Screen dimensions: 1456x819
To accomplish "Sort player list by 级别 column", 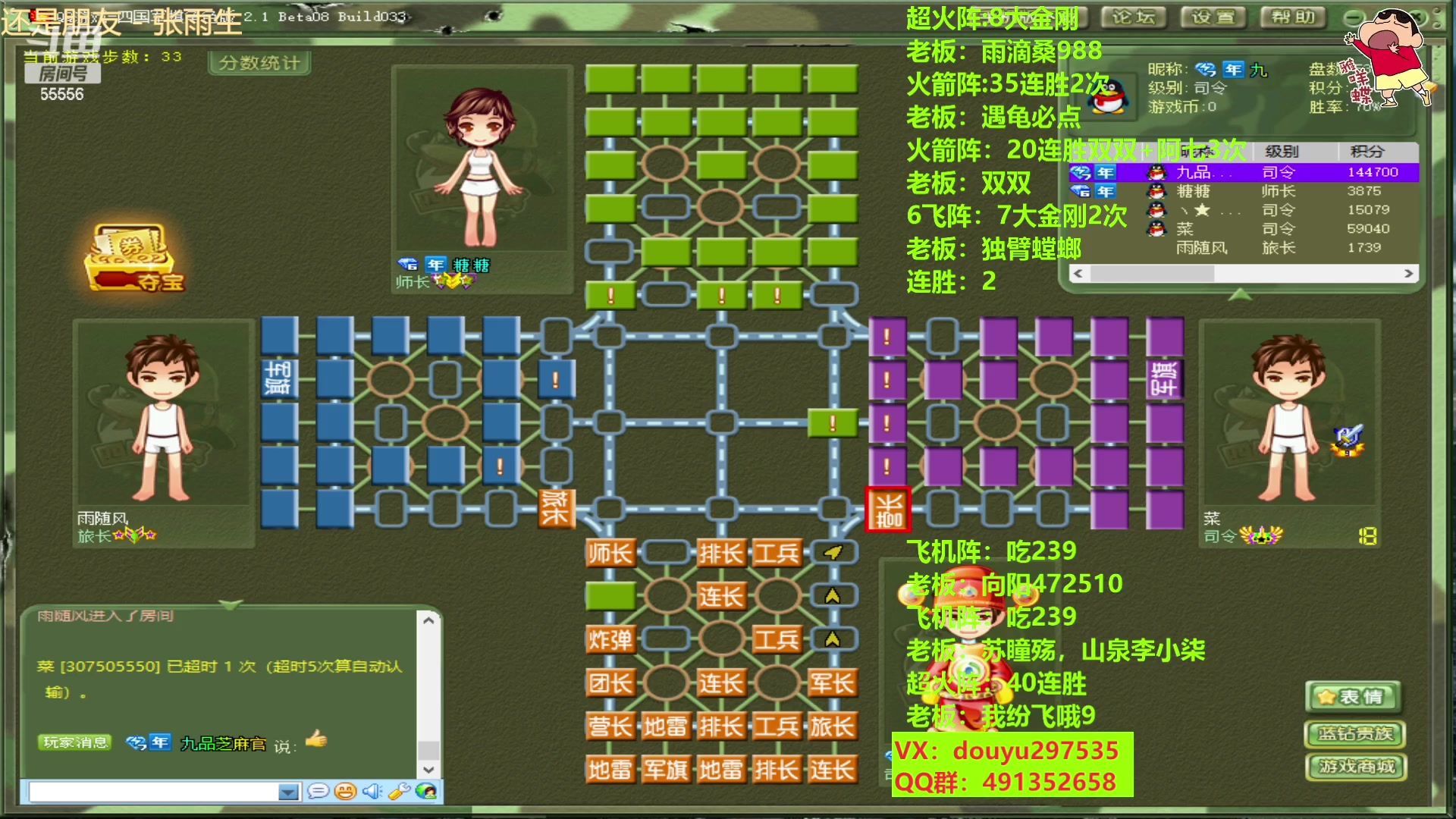I will coord(1282,152).
